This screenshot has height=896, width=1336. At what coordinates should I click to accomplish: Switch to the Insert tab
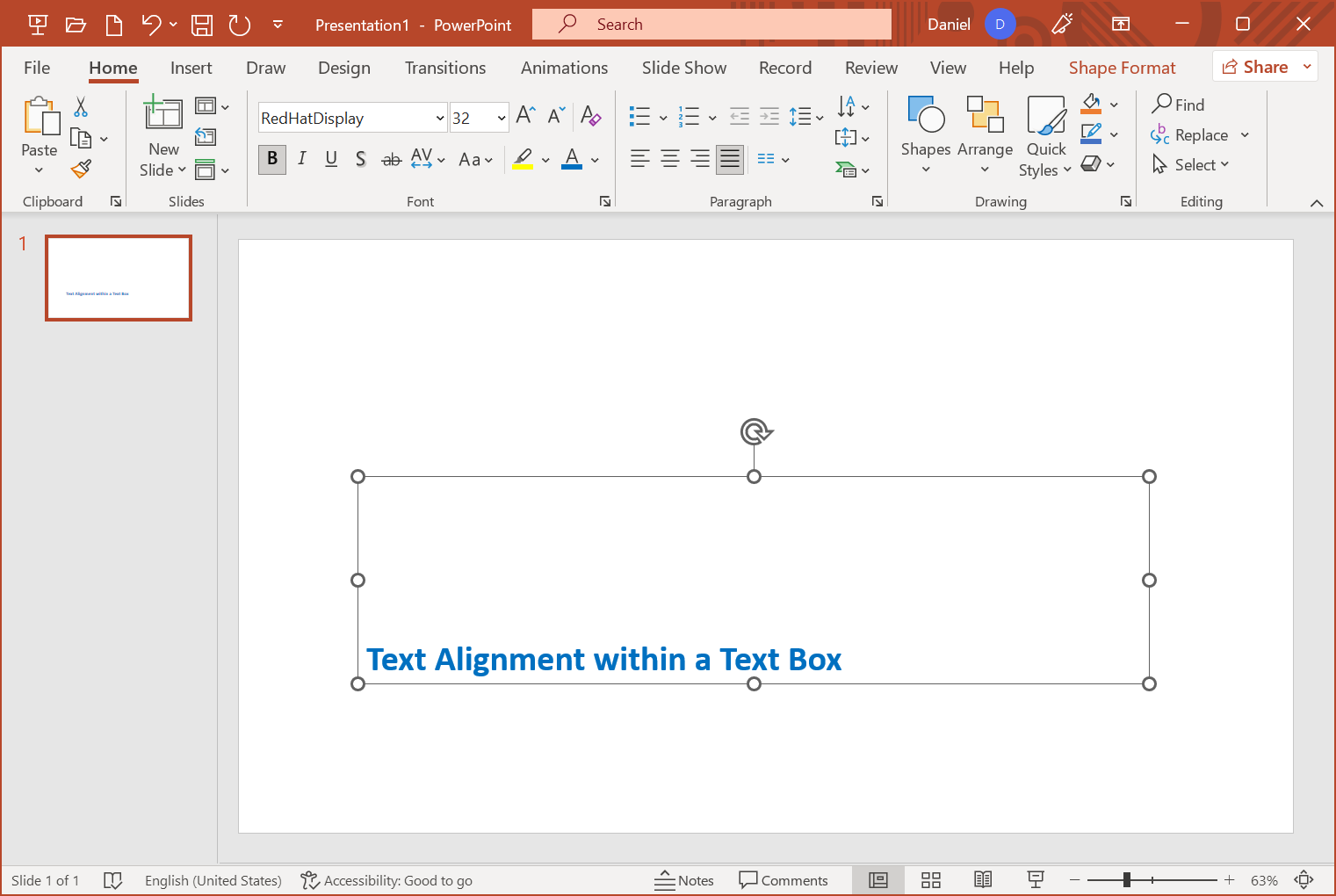coord(191,68)
